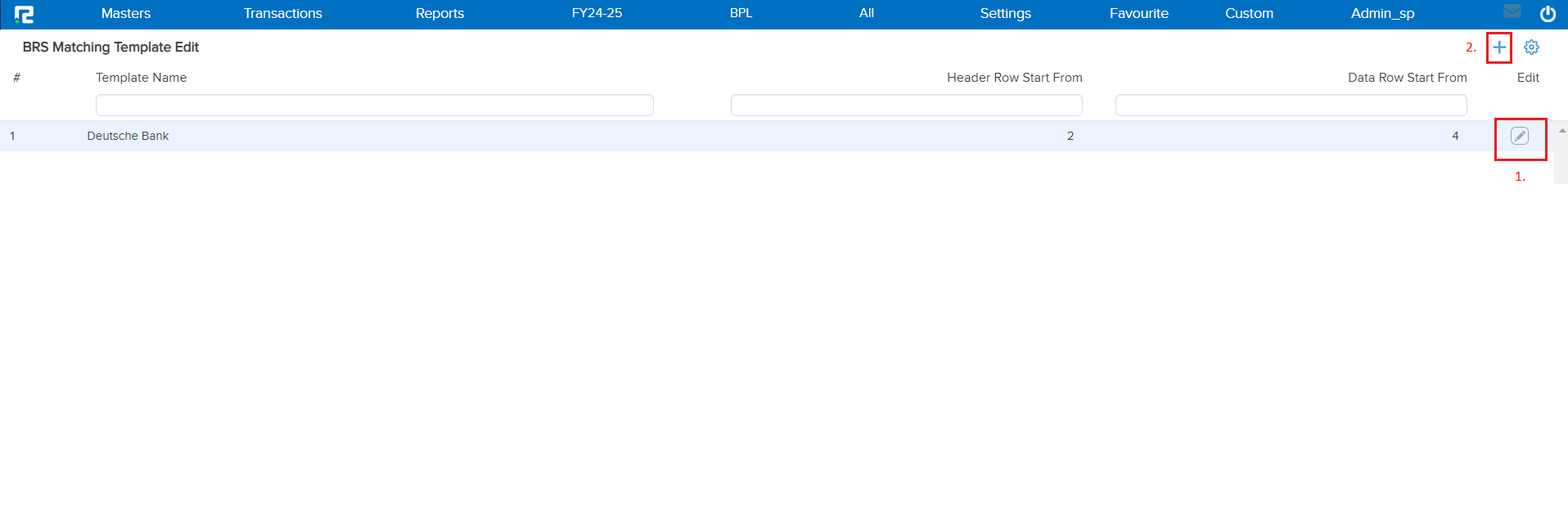The height and width of the screenshot is (530, 1568).
Task: Click the power logout icon
Action: tap(1548, 14)
